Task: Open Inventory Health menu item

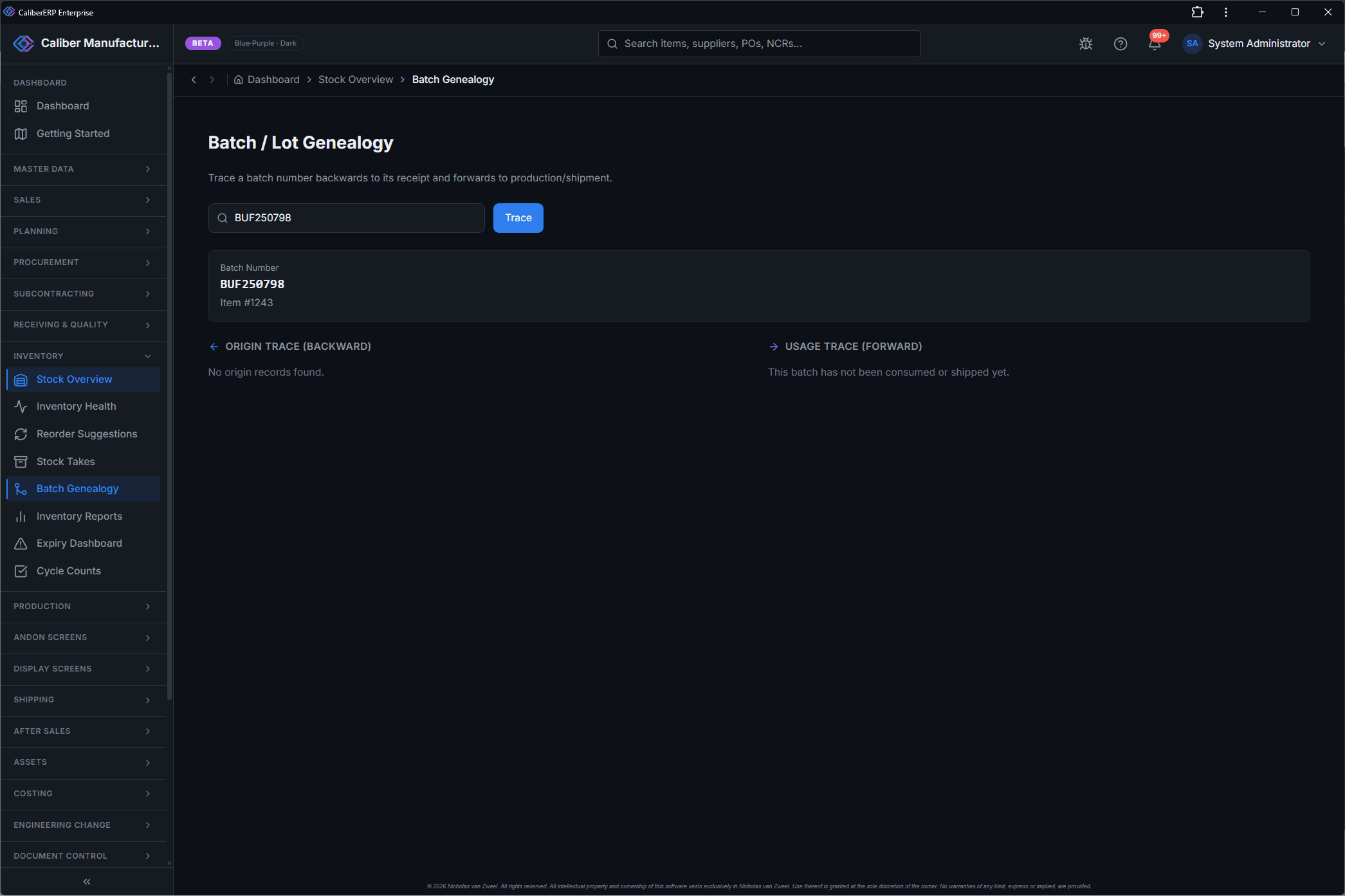Action: 84,407
